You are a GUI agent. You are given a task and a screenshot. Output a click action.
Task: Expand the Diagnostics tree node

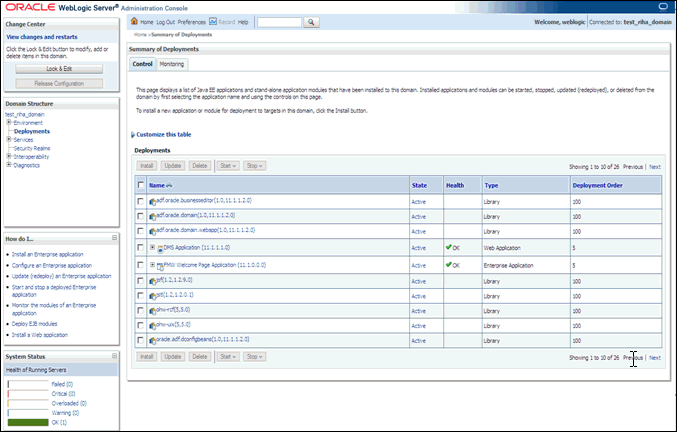pyautogui.click(x=9, y=164)
